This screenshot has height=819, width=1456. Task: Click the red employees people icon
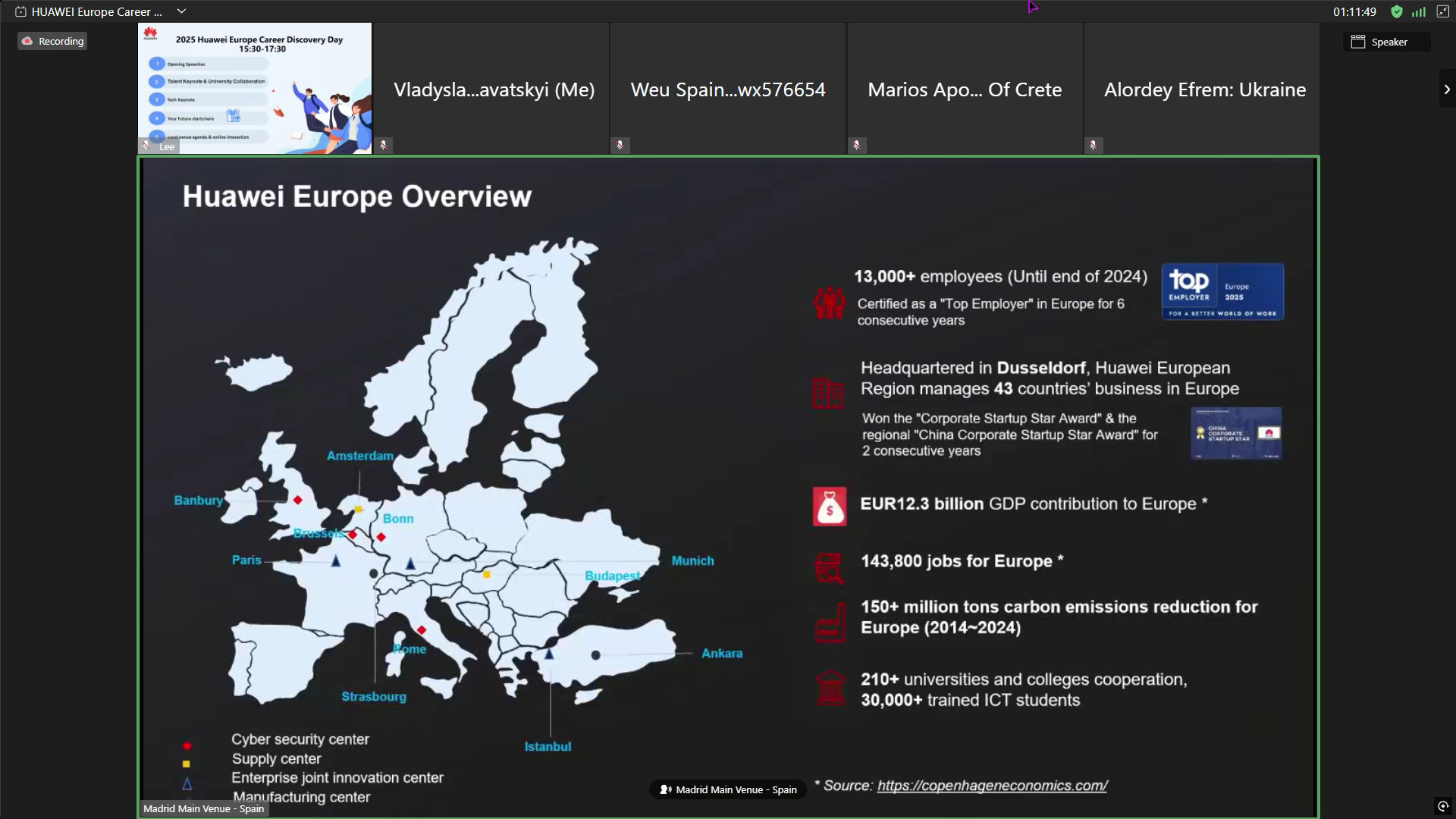tap(829, 302)
